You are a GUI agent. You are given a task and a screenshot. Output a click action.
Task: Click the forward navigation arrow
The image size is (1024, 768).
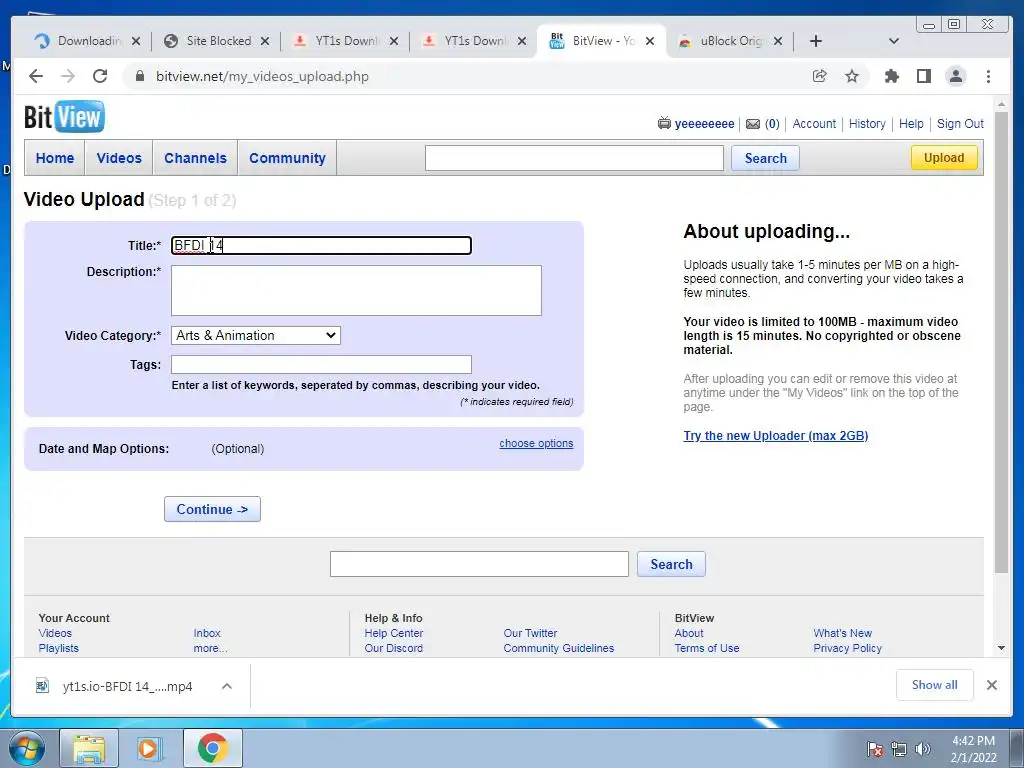click(x=68, y=76)
